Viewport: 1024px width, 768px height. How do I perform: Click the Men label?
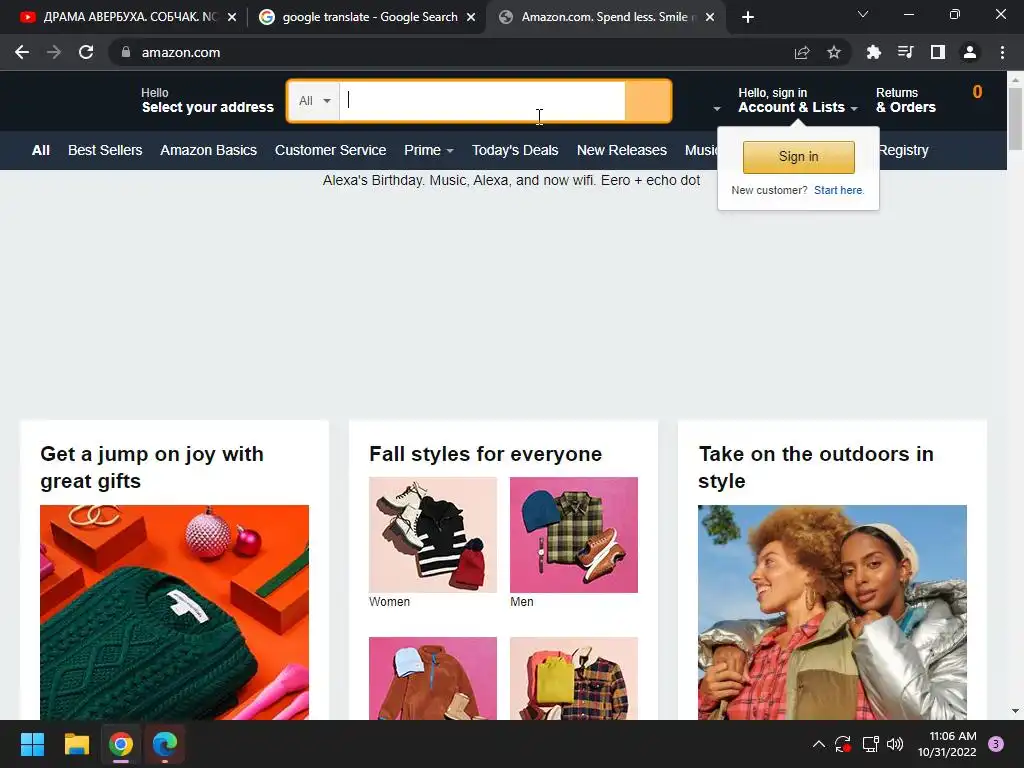click(x=522, y=601)
